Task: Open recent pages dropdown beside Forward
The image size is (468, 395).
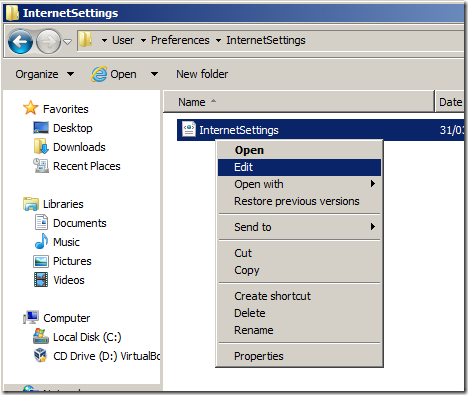Action: pos(68,42)
